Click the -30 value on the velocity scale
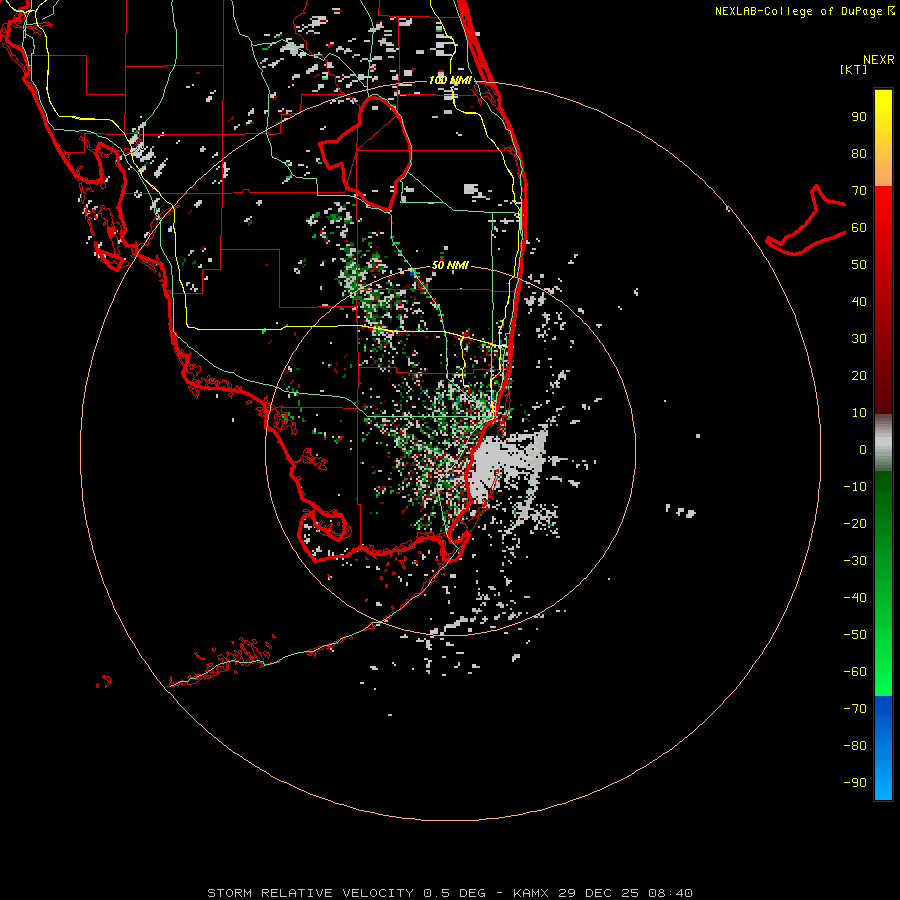The image size is (900, 900). [x=855, y=561]
